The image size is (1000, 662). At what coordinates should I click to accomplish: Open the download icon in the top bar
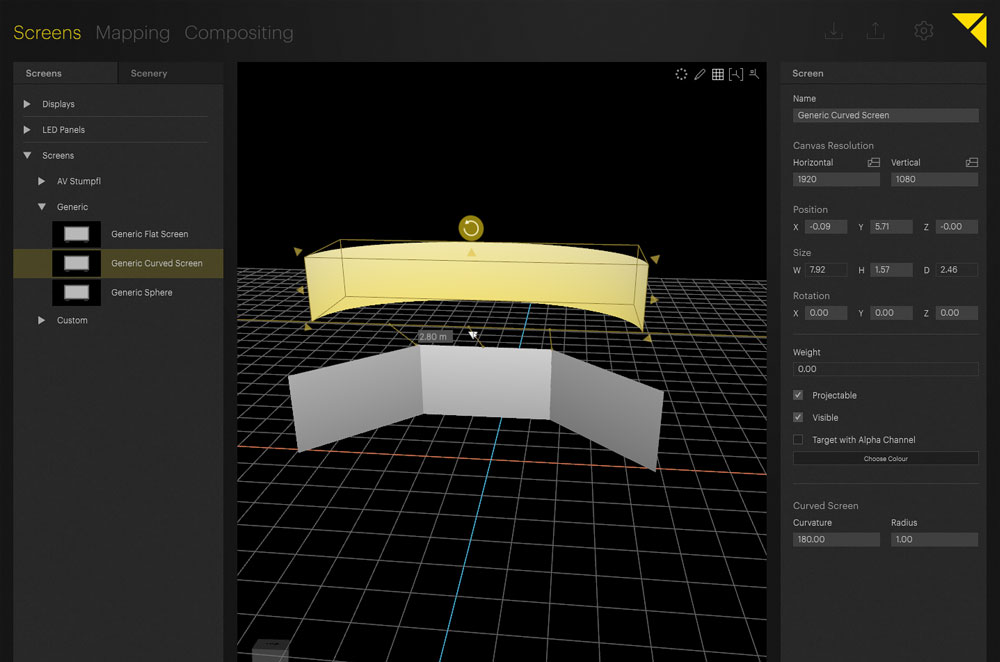[834, 31]
